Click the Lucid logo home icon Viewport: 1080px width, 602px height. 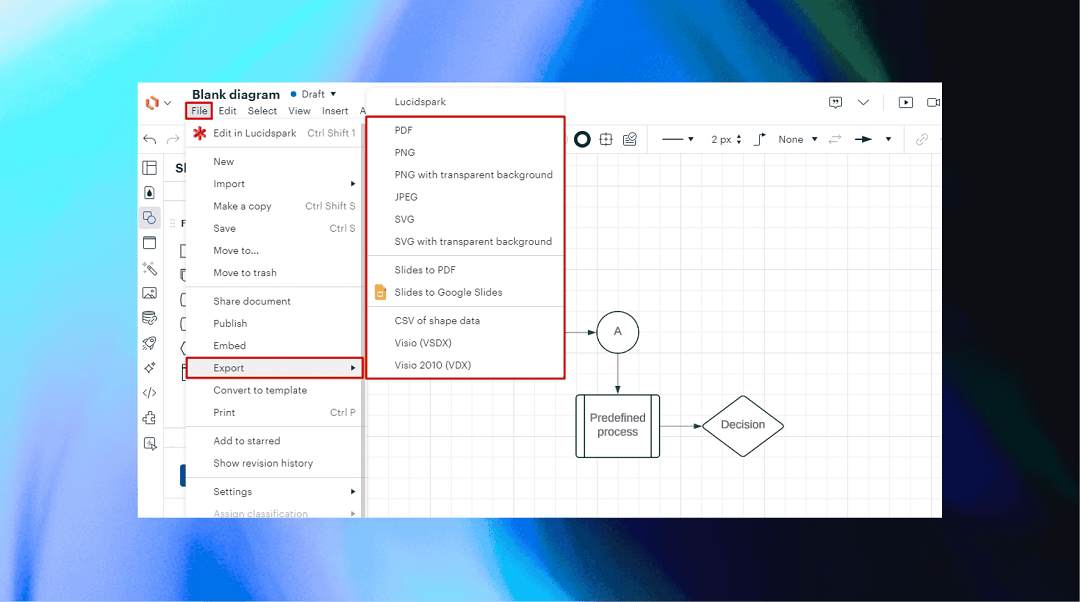(152, 103)
